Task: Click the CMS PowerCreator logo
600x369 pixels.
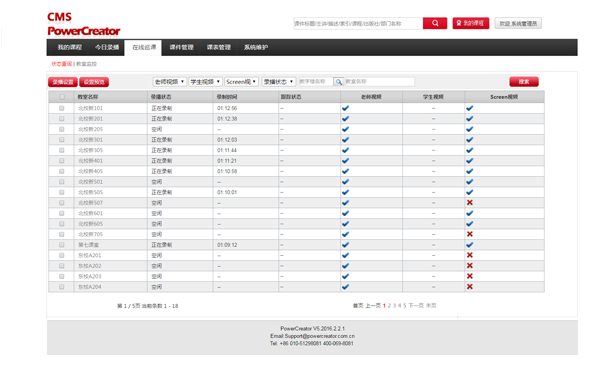Action: coord(83,24)
